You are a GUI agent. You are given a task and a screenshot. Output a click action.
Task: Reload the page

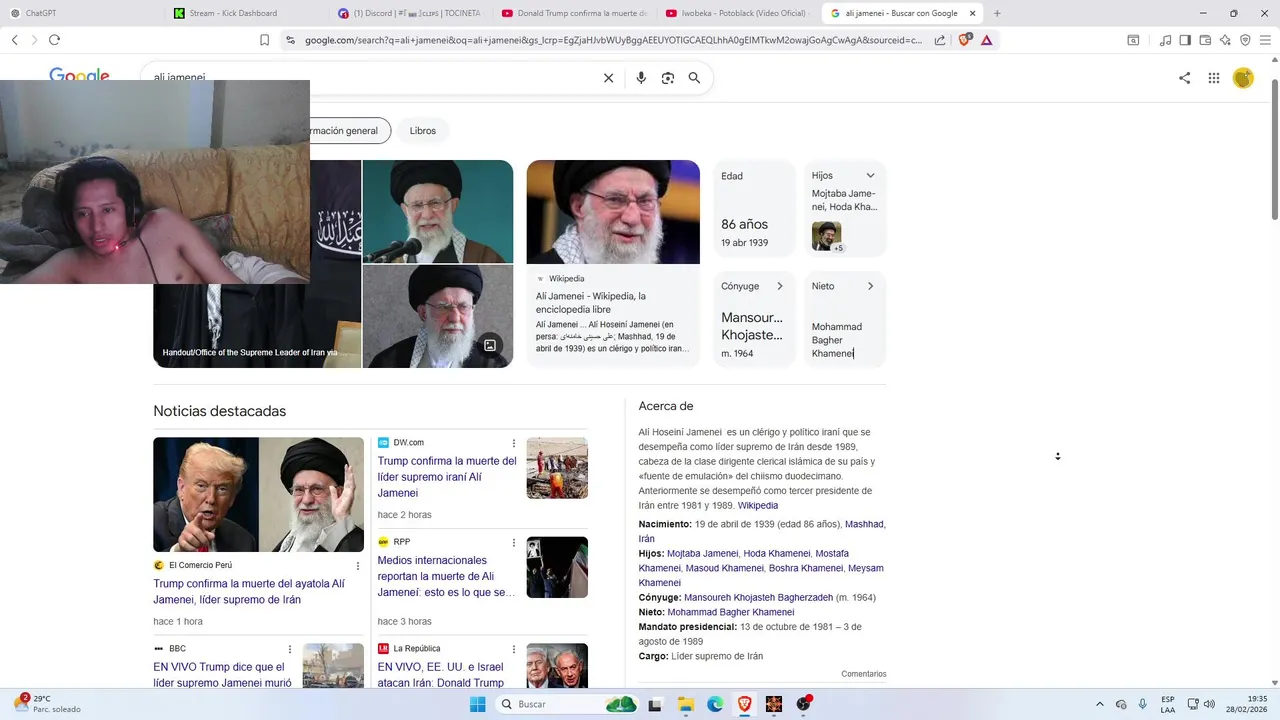click(54, 40)
